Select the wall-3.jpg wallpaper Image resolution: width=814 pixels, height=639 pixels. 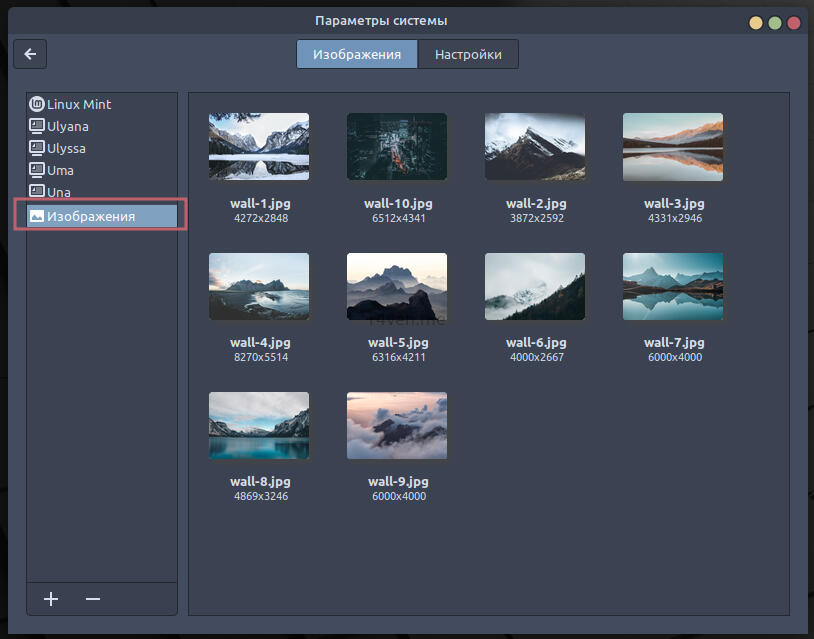tap(673, 146)
